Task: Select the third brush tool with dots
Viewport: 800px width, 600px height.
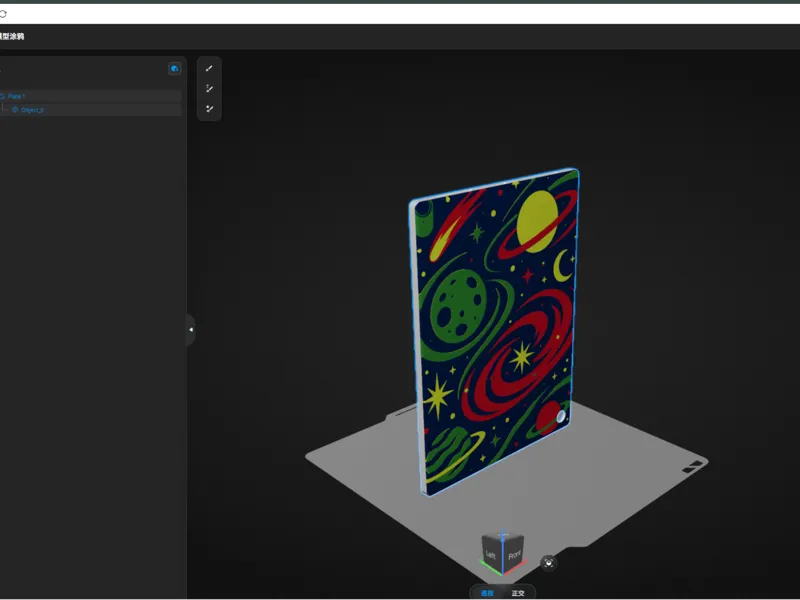Action: pyautogui.click(x=209, y=109)
